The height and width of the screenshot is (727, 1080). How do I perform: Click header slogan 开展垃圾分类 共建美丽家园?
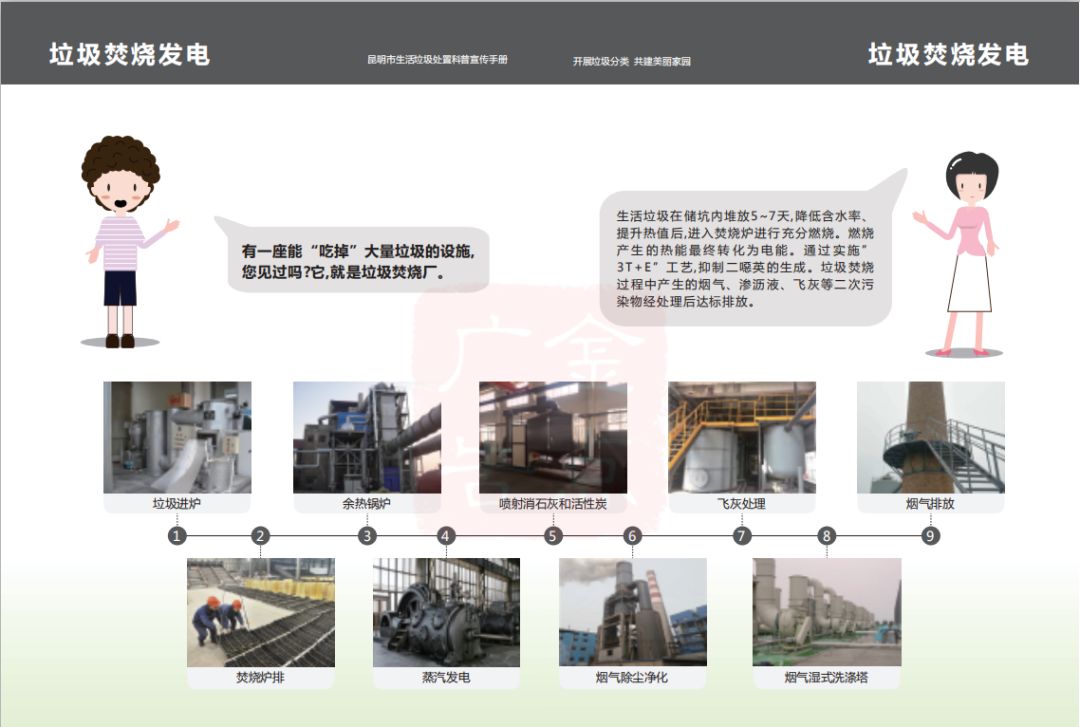tap(631, 61)
